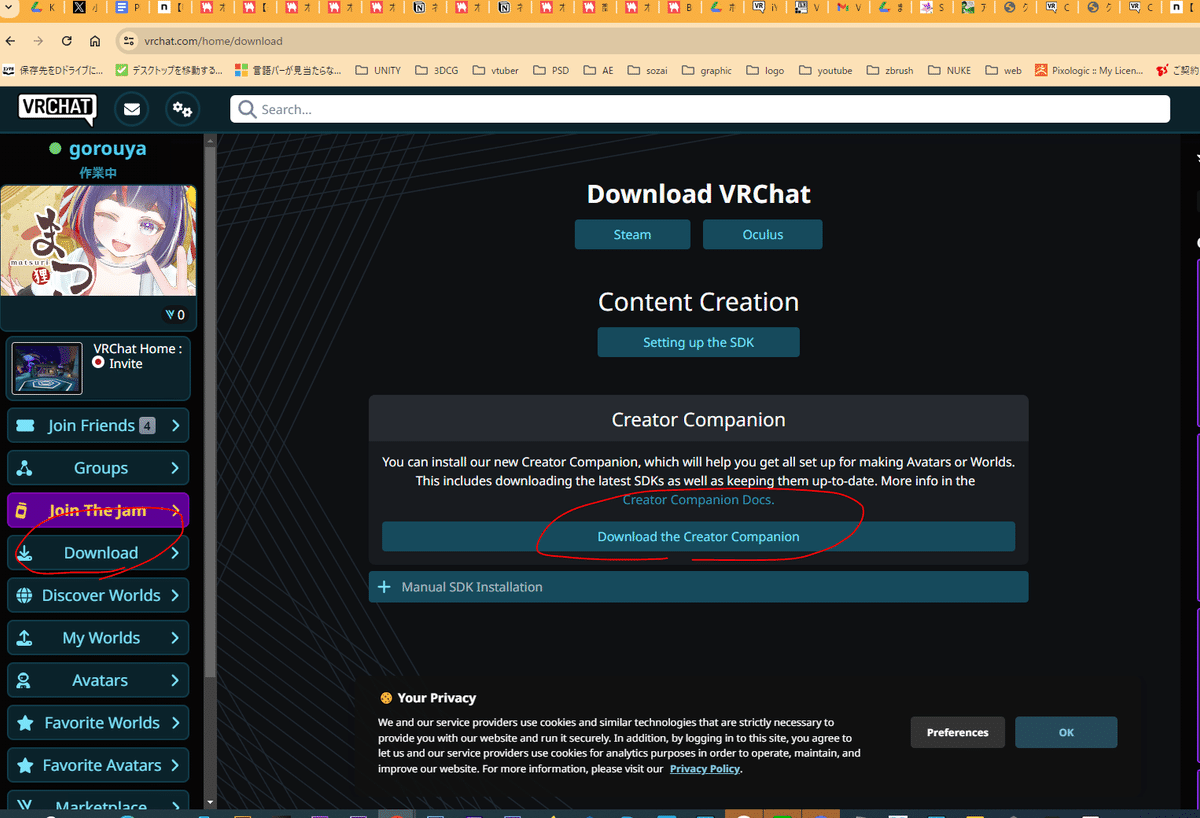Viewport: 1200px width, 818px height.
Task: Open Favorite Worlds in sidebar
Action: click(98, 723)
